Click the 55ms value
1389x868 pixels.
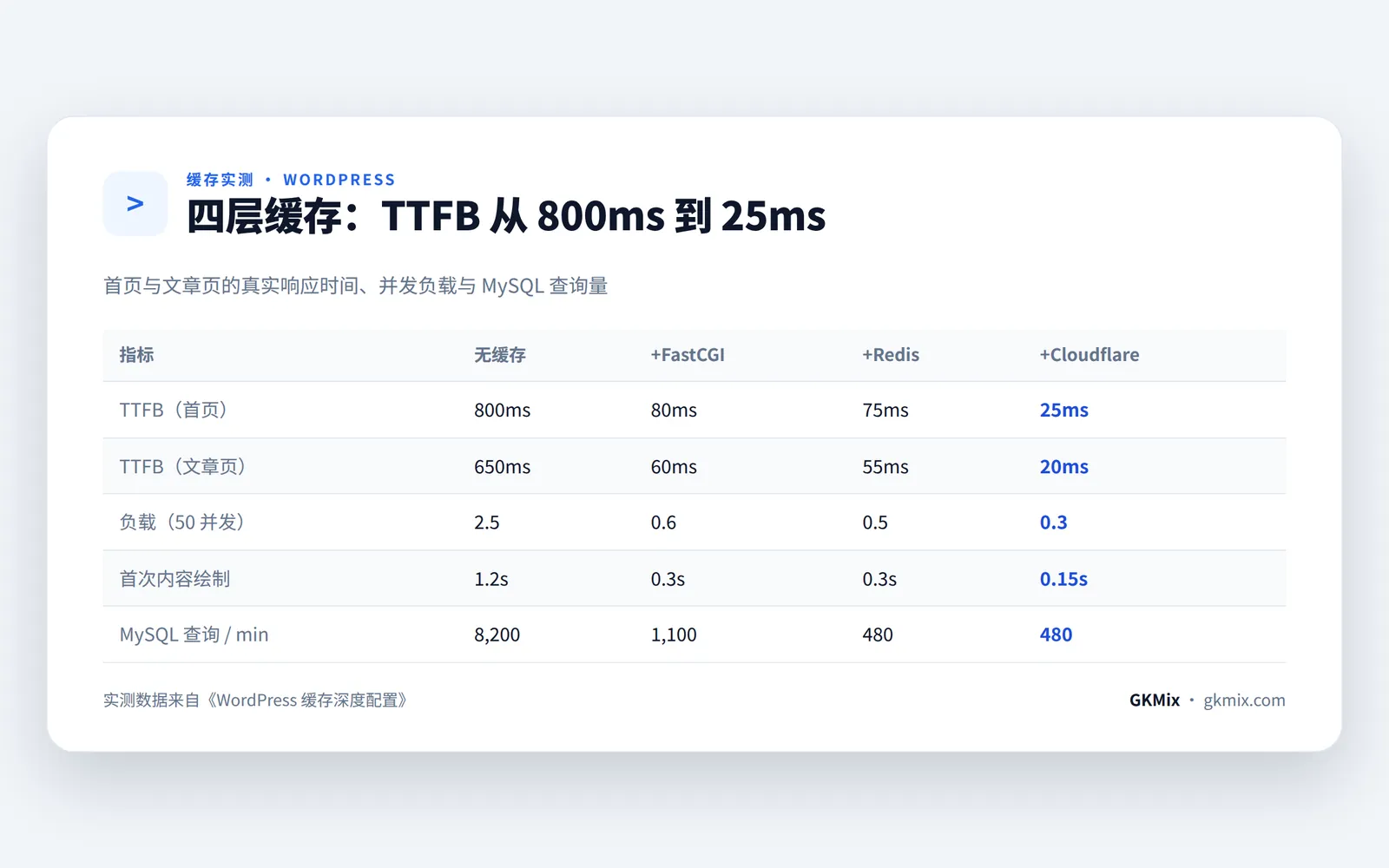click(x=885, y=466)
